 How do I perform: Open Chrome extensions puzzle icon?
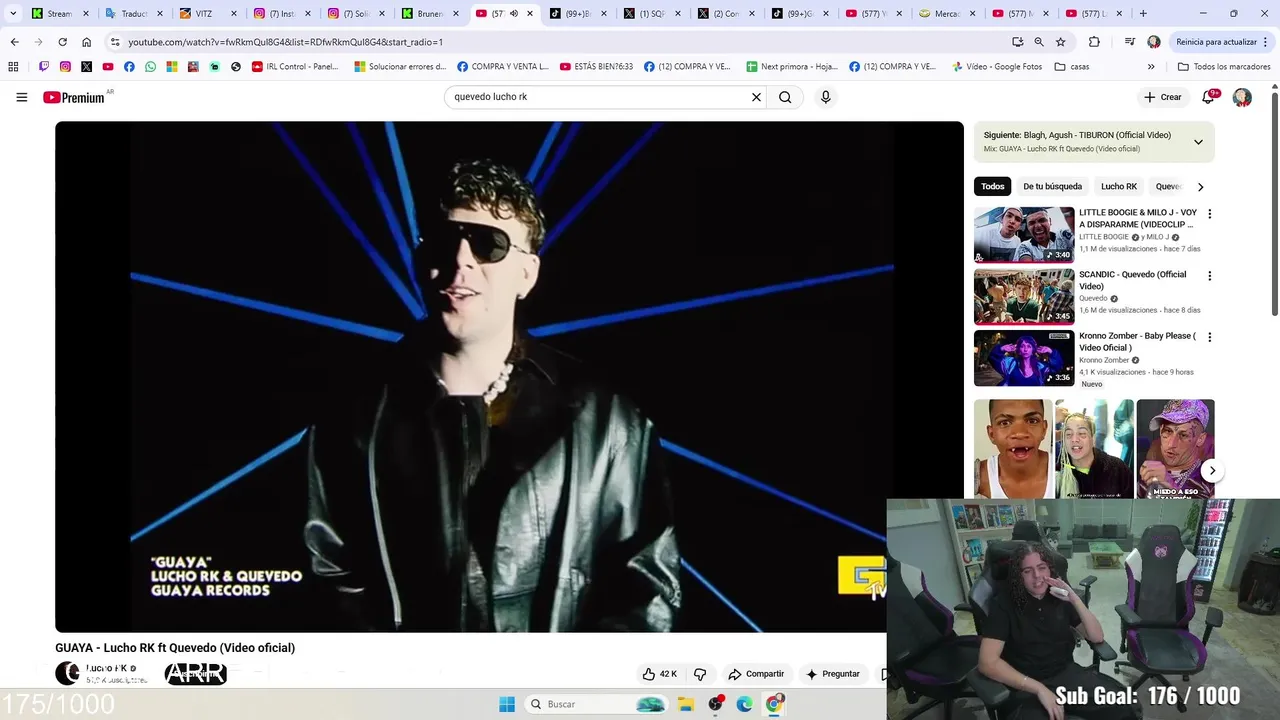[x=1094, y=42]
